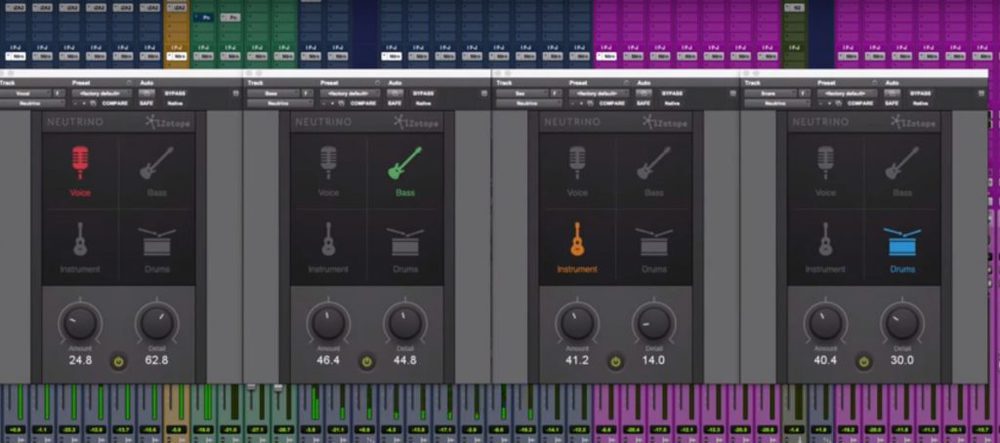The width and height of the screenshot is (1000, 443).
Task: Open the Neutrino plugin selector in Vocal window
Action: pyautogui.click(x=31, y=103)
